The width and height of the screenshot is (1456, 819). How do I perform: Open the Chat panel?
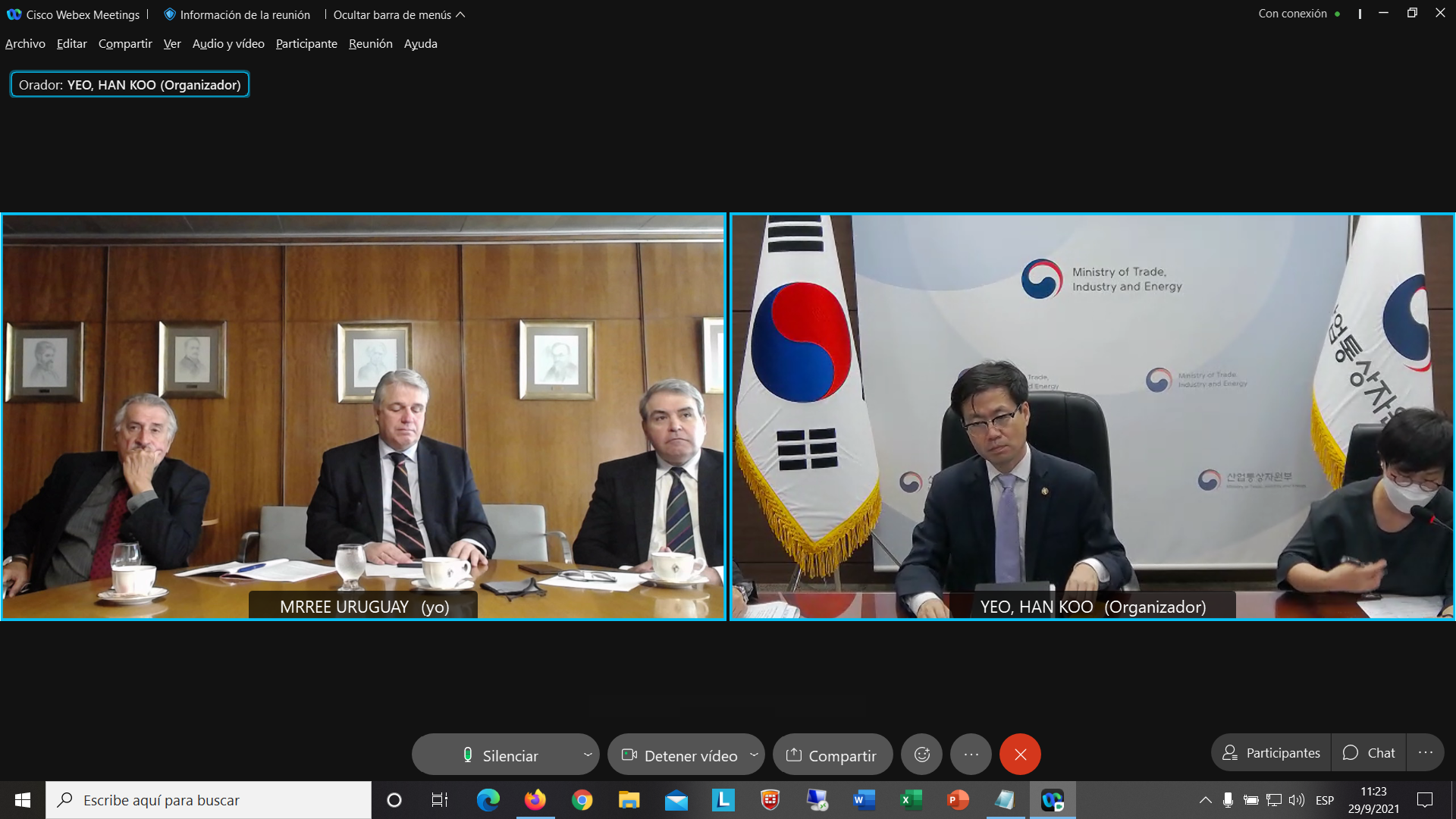pyautogui.click(x=1369, y=753)
